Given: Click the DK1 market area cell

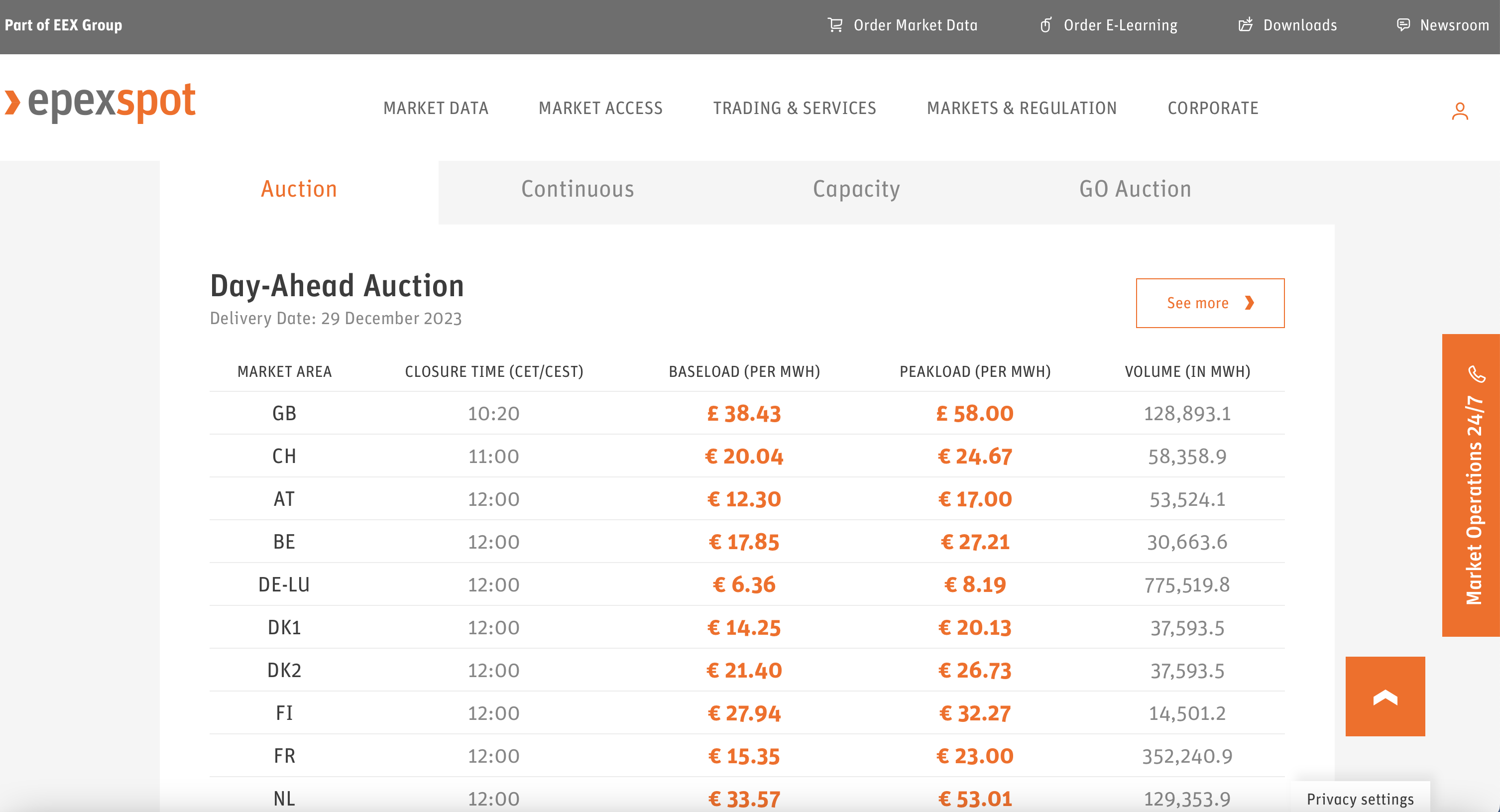Looking at the screenshot, I should 284,628.
